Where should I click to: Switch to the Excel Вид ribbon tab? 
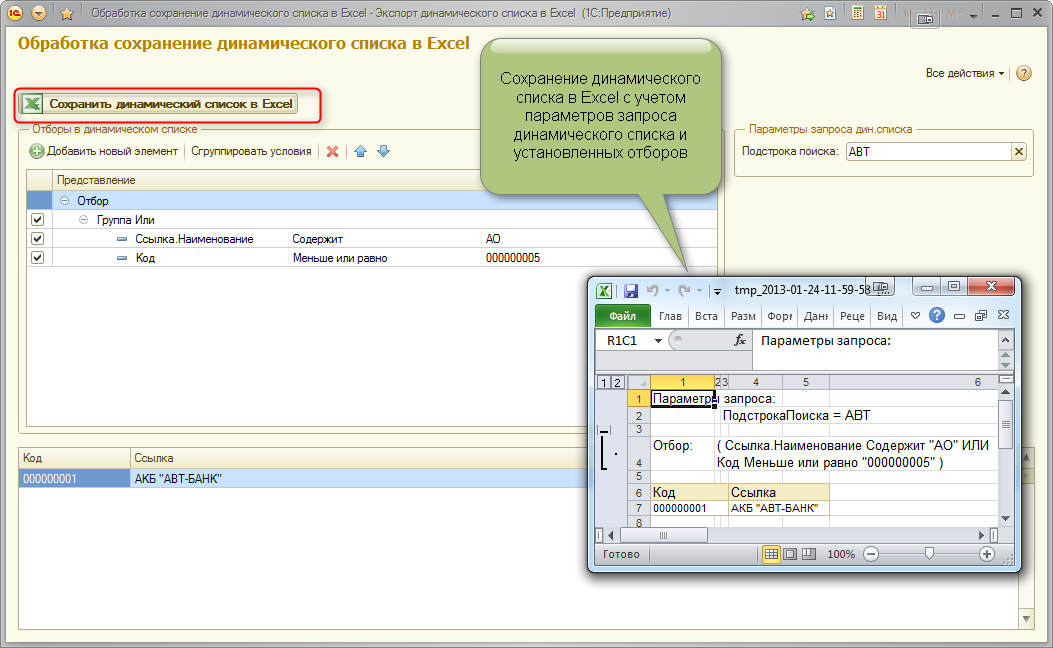887,316
